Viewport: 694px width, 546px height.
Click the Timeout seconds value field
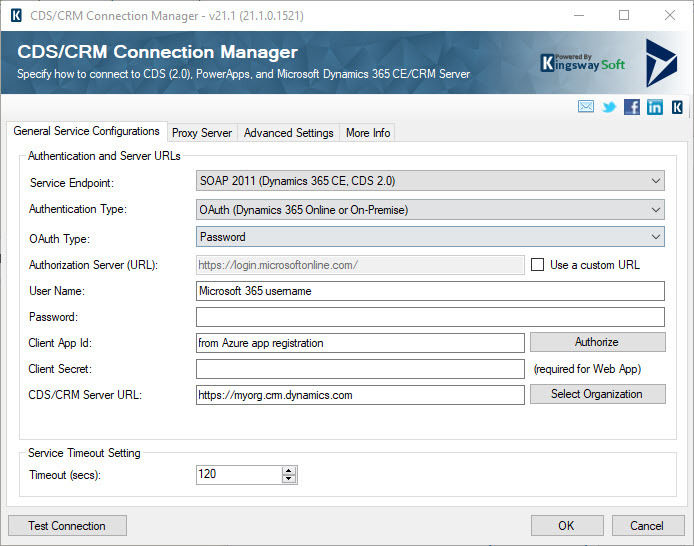[x=239, y=474]
